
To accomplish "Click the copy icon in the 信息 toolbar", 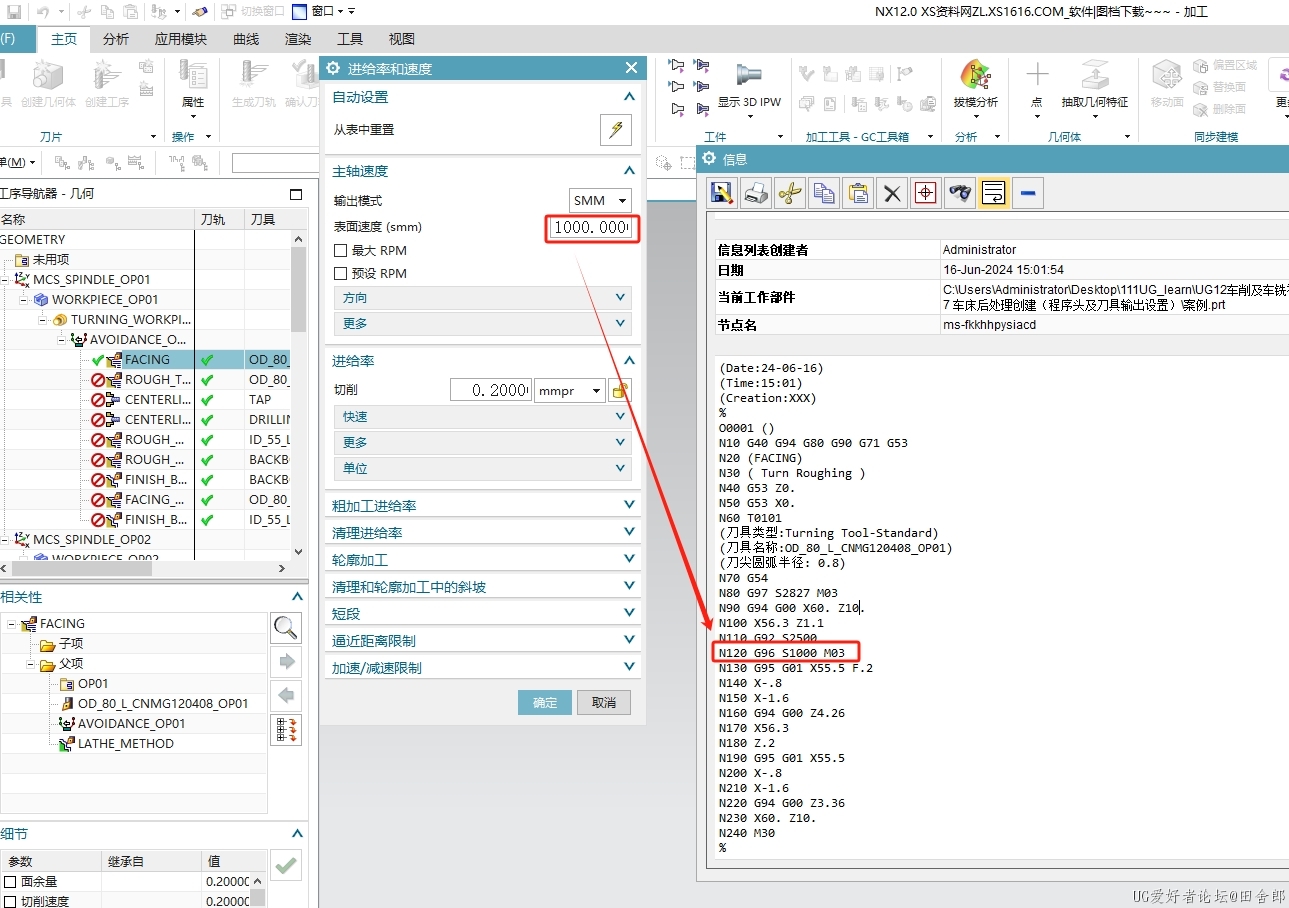I will coord(824,193).
